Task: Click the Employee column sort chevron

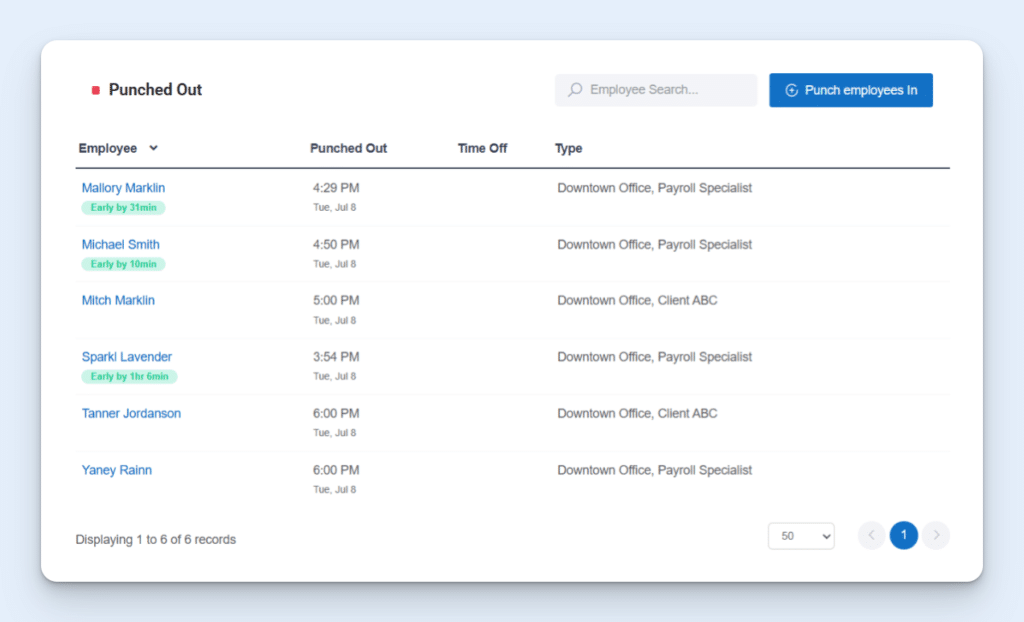Action: click(153, 148)
